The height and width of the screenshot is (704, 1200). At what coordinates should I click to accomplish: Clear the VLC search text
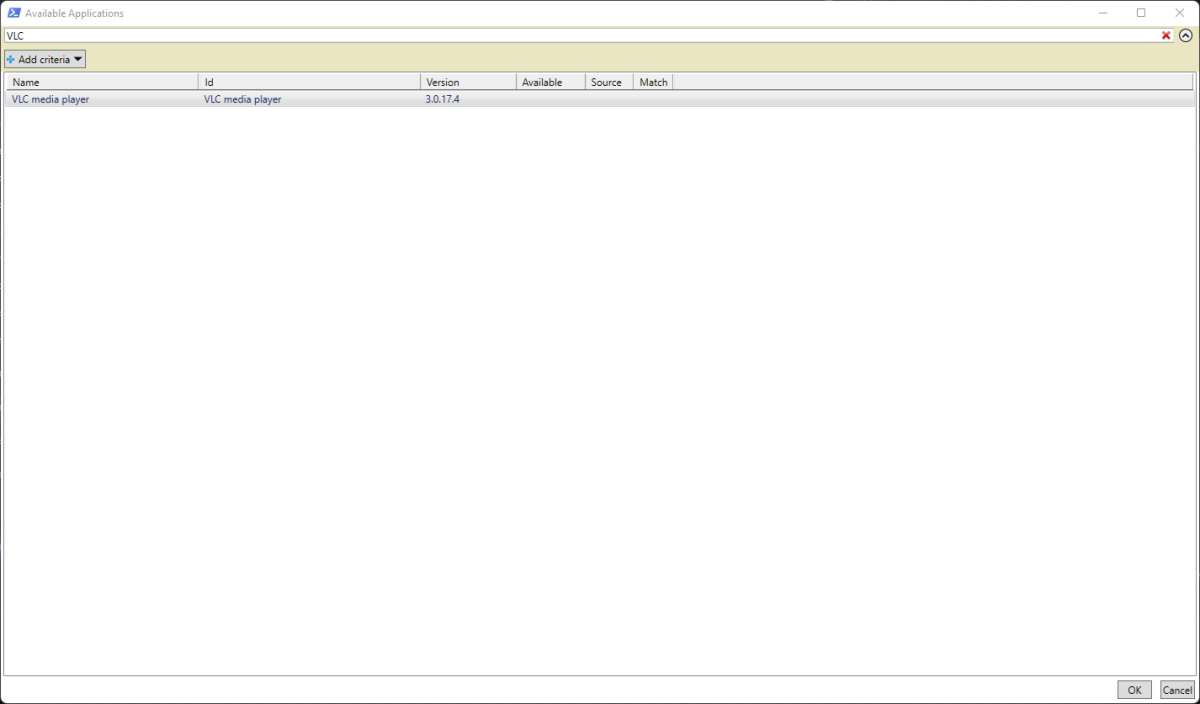pos(1166,35)
